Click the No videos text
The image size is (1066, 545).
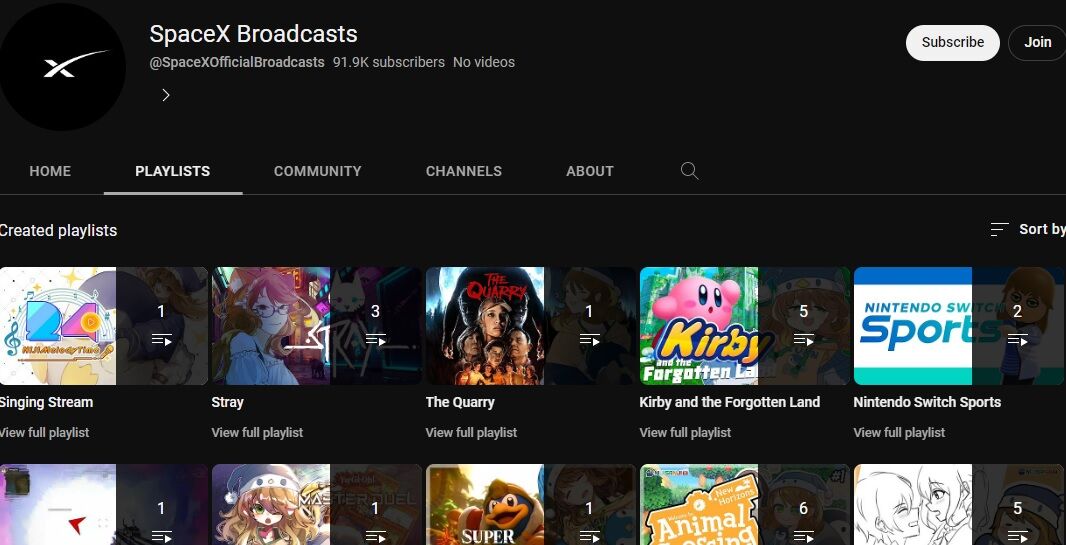click(x=484, y=63)
